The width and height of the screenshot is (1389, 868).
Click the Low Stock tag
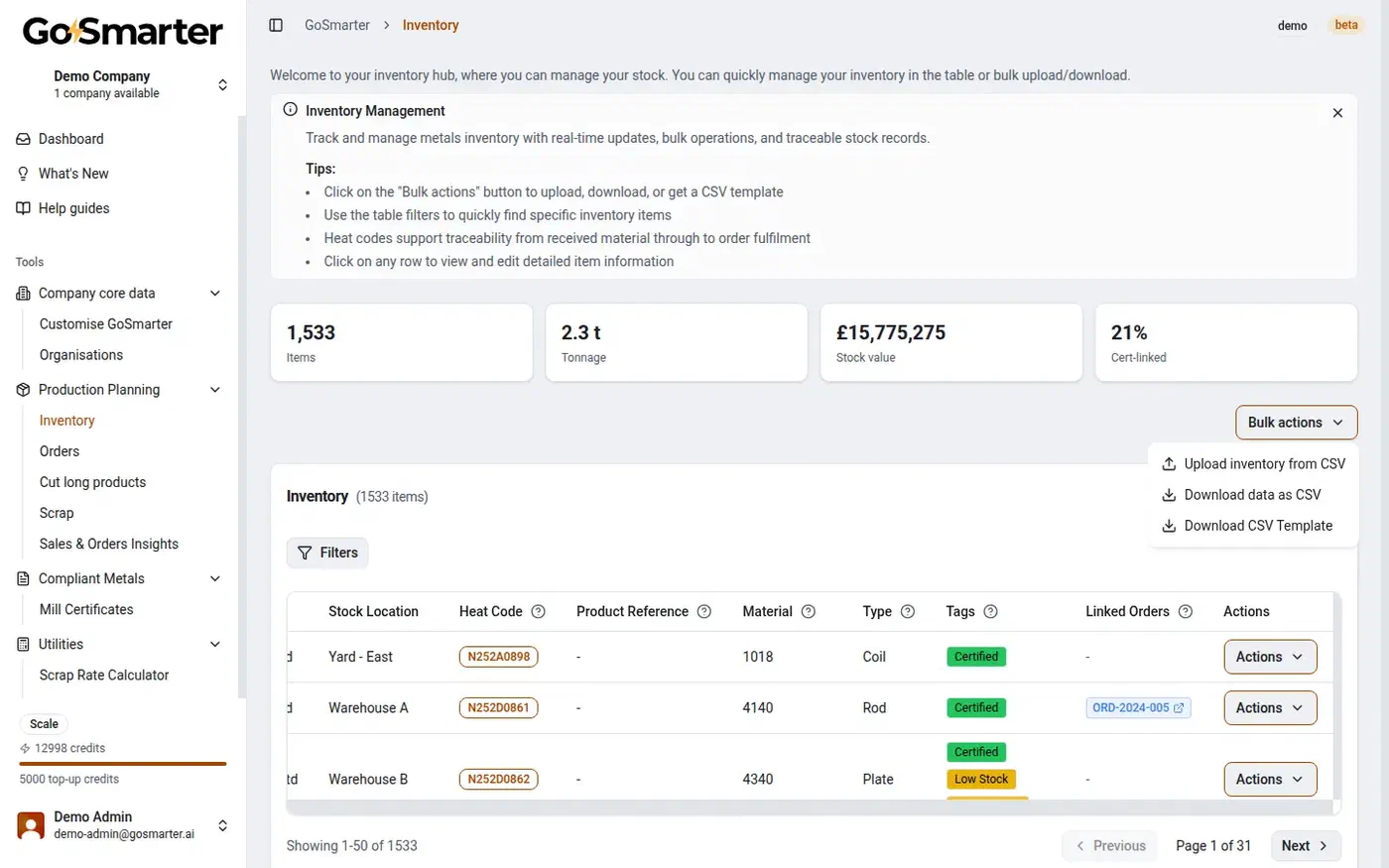click(x=981, y=780)
